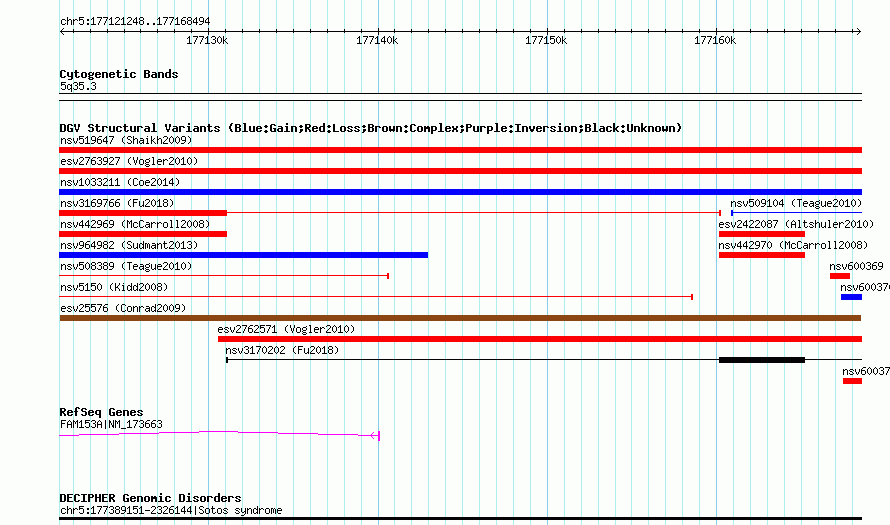The height and width of the screenshot is (525, 890).
Task: Click the 177160k ruler tick label
Action: coord(715,40)
